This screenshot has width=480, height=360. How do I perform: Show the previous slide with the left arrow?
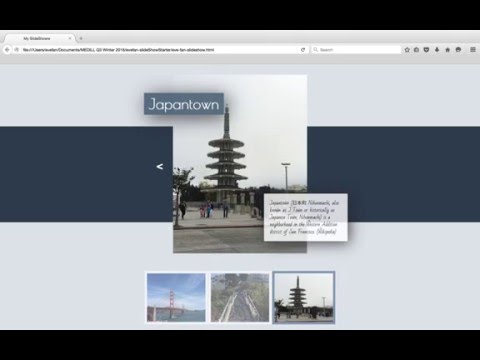point(160,166)
